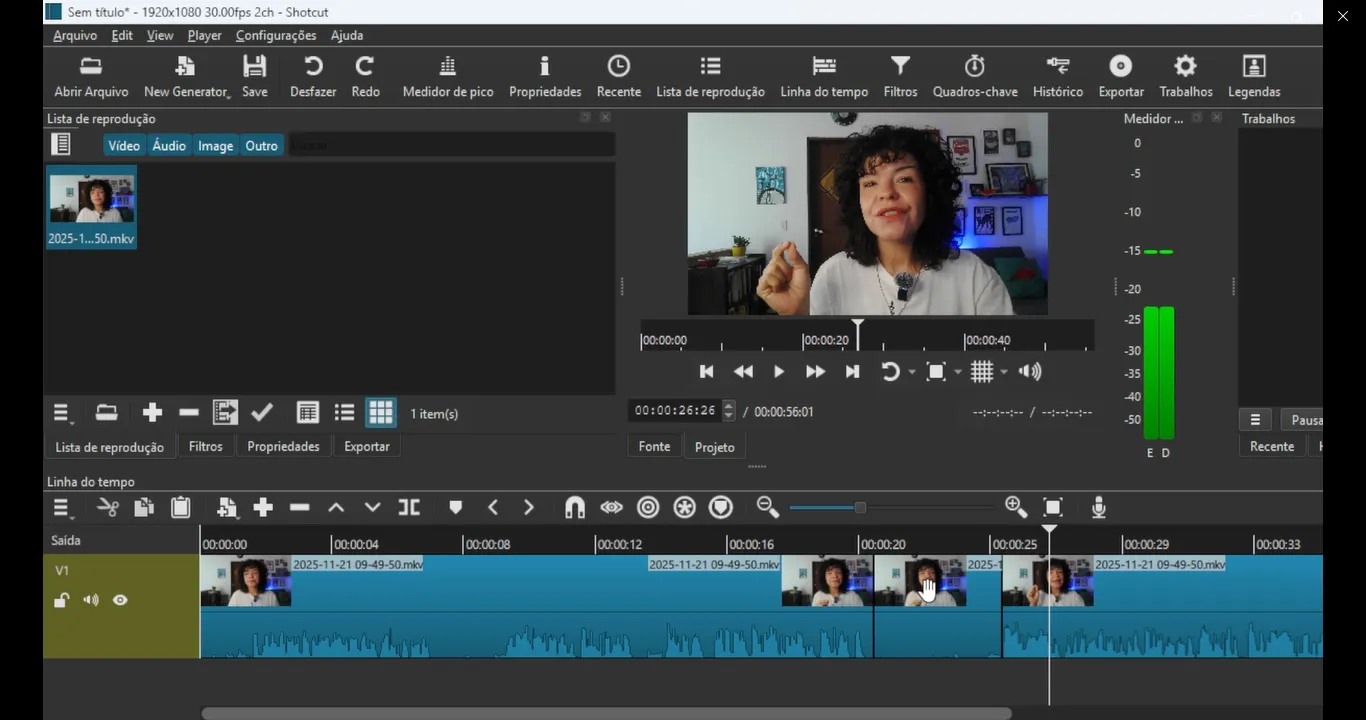The height and width of the screenshot is (720, 1366).
Task: Open the Exportar toolbar icon
Action: click(x=1120, y=75)
